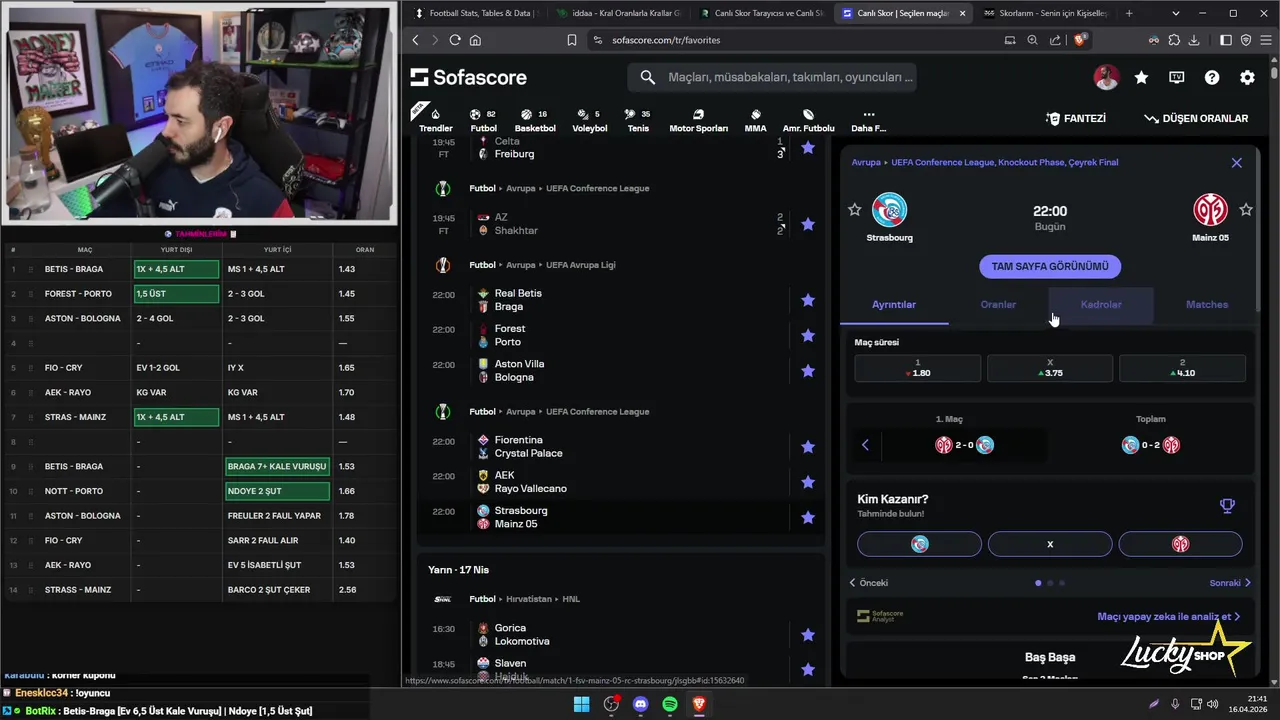This screenshot has height=720, width=1280.
Task: Select the 4.10 away win odds
Action: (1182, 368)
